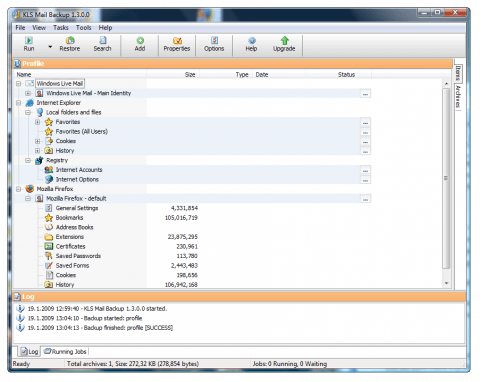Click the Saved Forms icon
The image size is (480, 382).
[49, 266]
